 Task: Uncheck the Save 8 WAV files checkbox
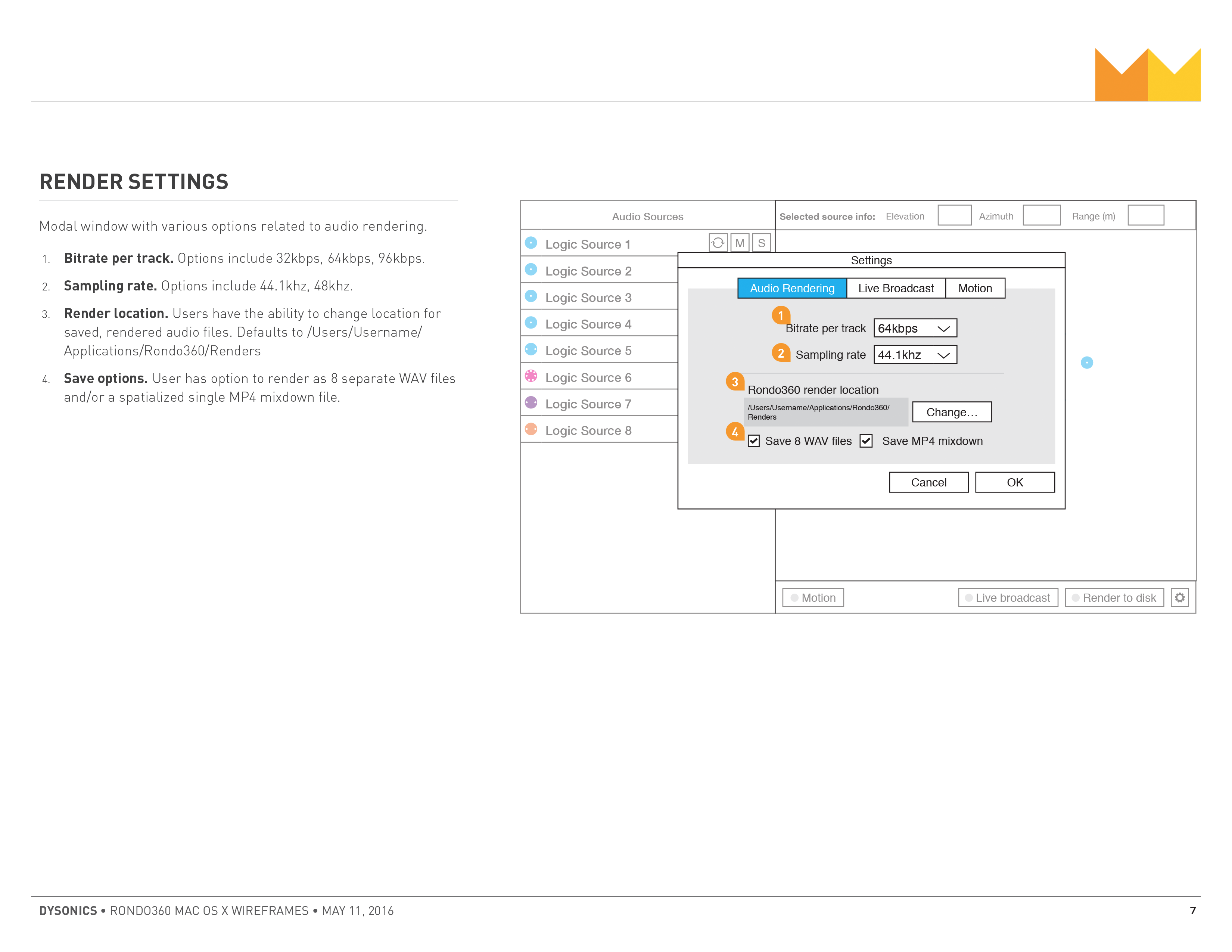point(754,441)
